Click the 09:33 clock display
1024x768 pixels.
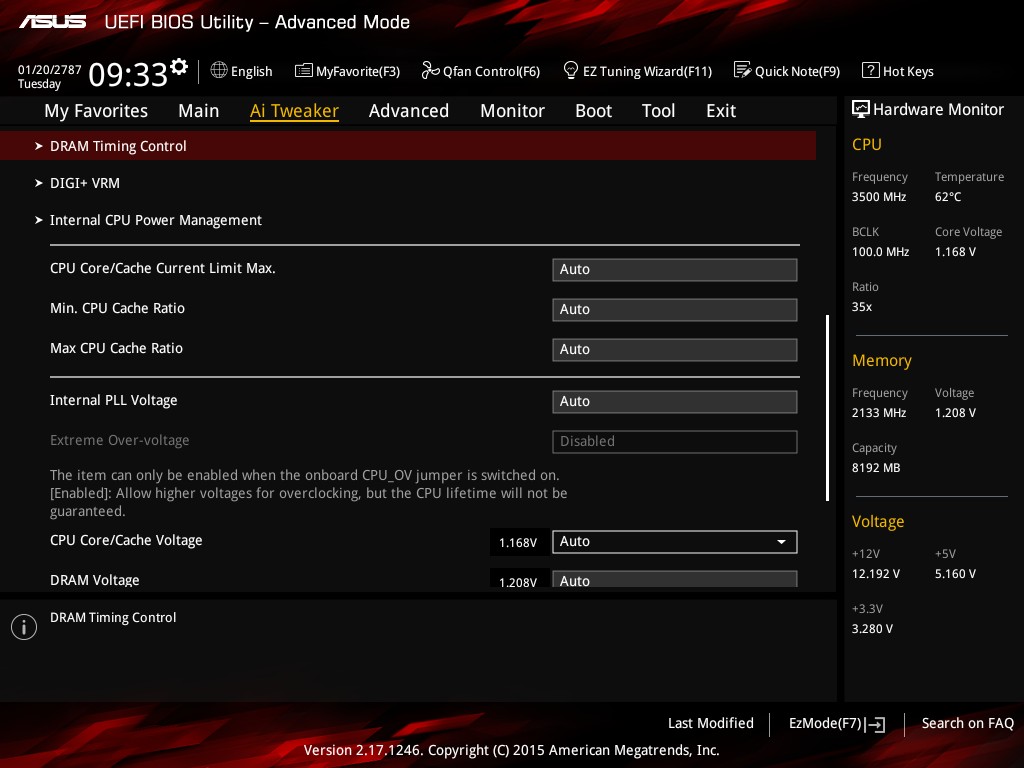point(128,74)
